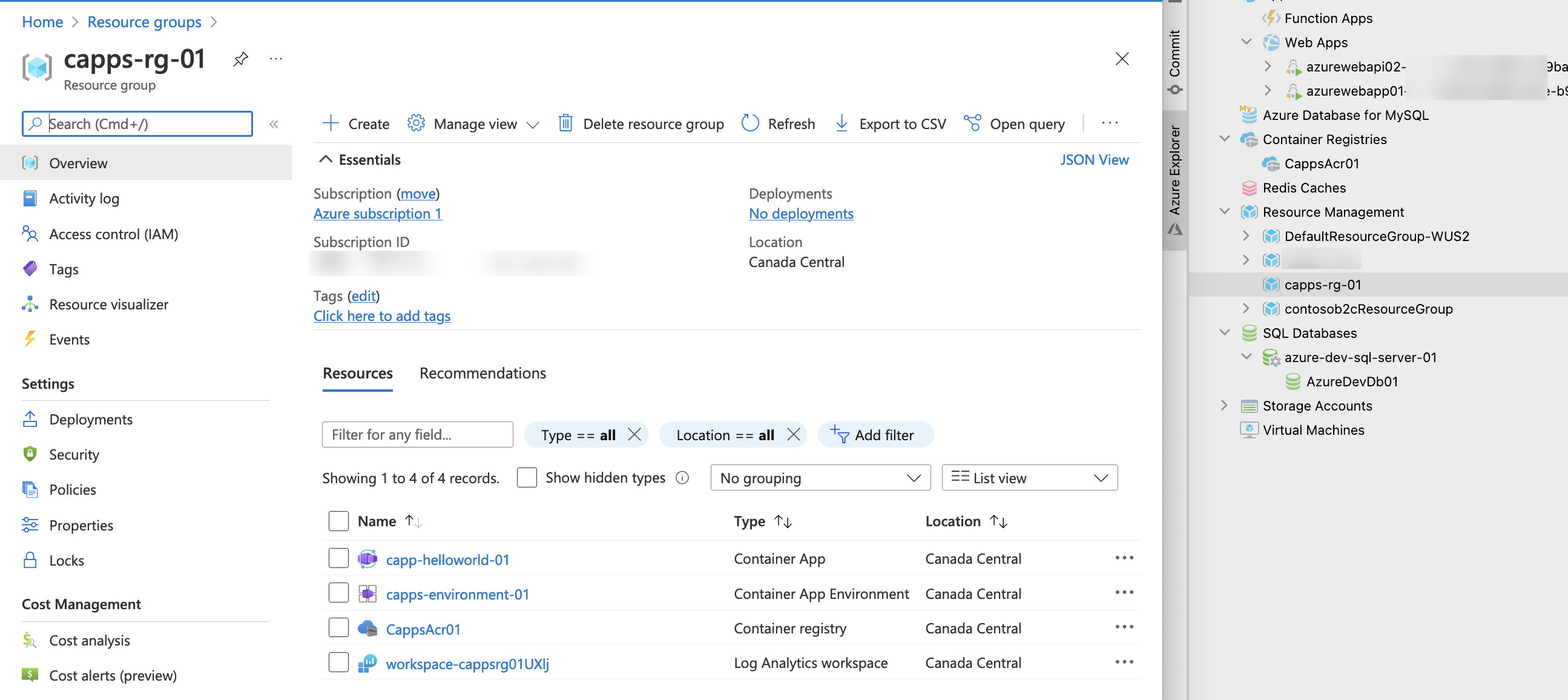
Task: Pin the capps-rg-01 resource group
Action: coord(240,59)
